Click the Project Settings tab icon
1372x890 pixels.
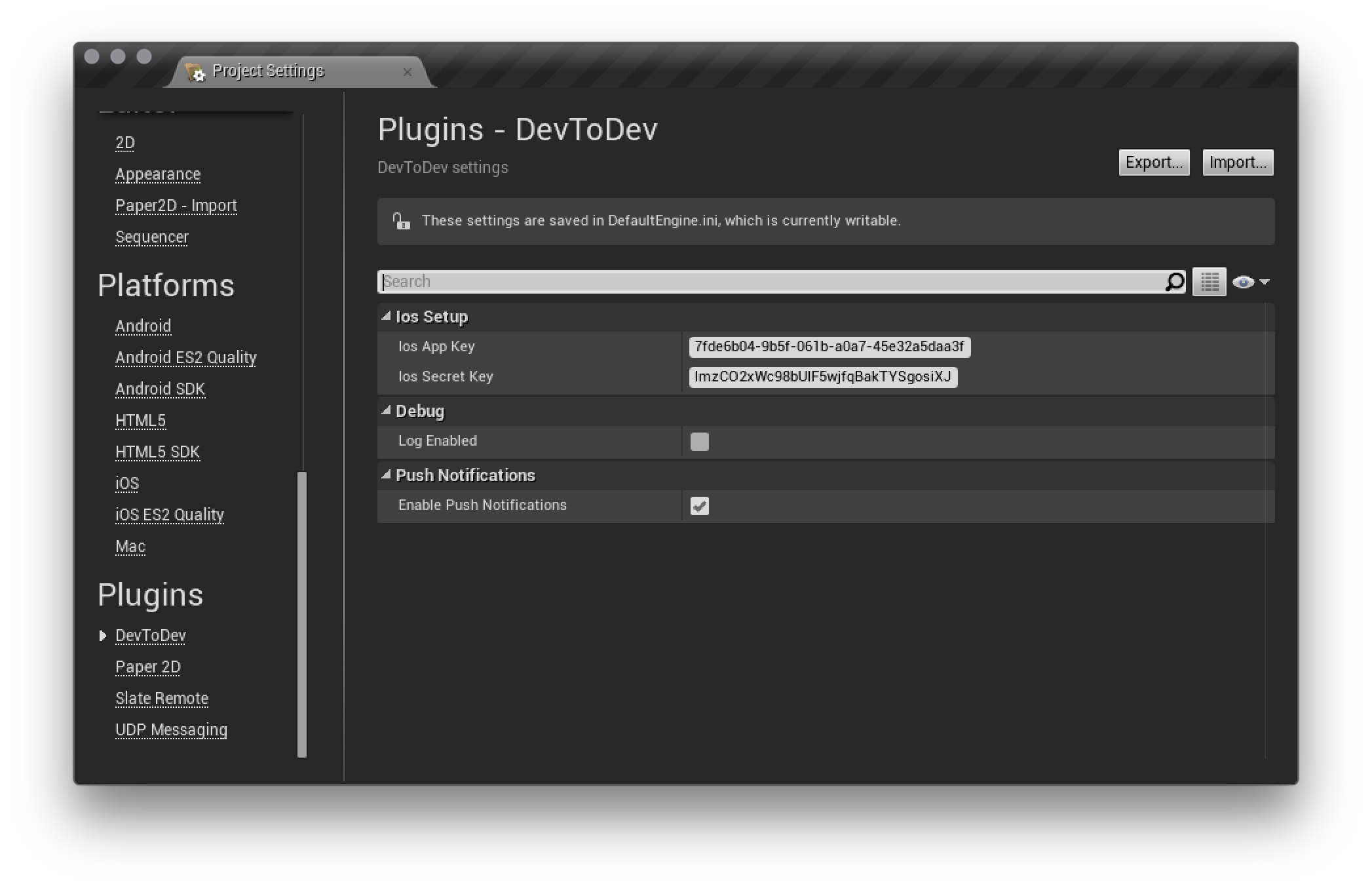pos(195,71)
